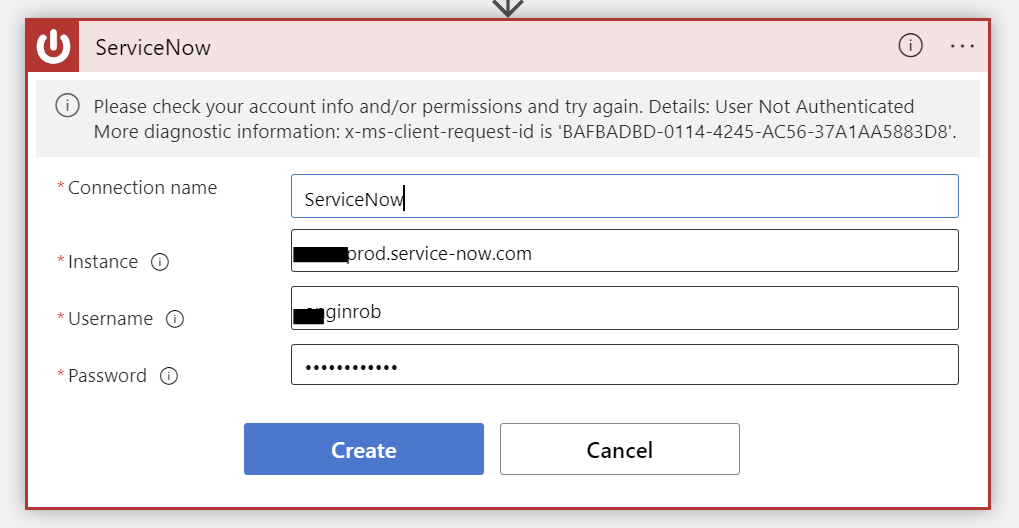
Task: Focus the Connection name input field
Action: [x=625, y=196]
